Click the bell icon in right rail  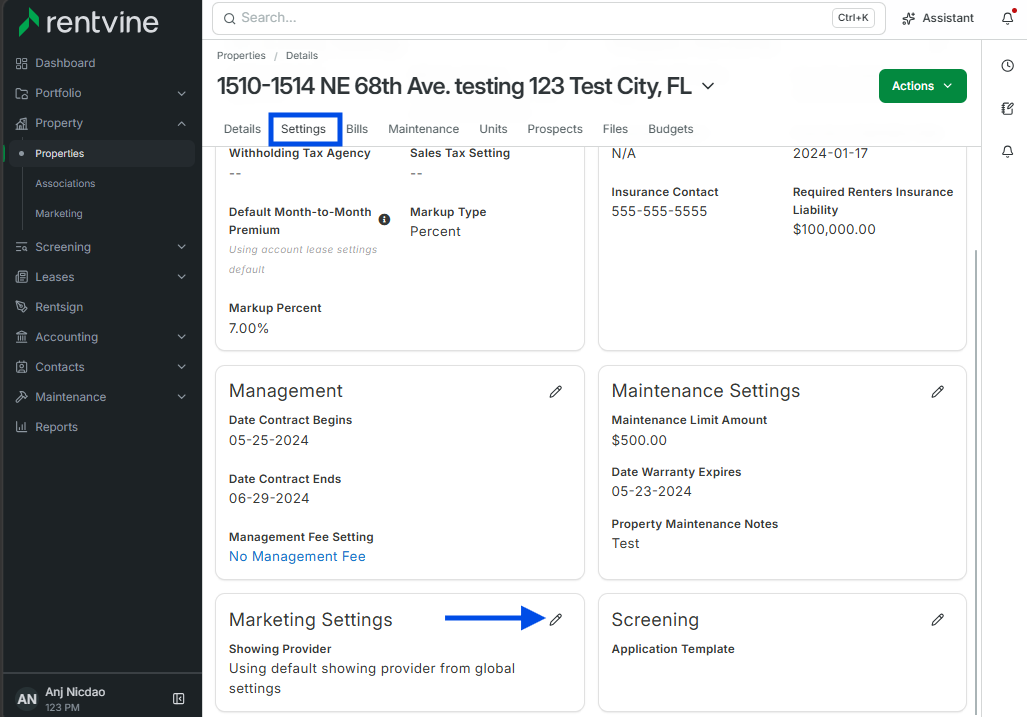(1007, 152)
